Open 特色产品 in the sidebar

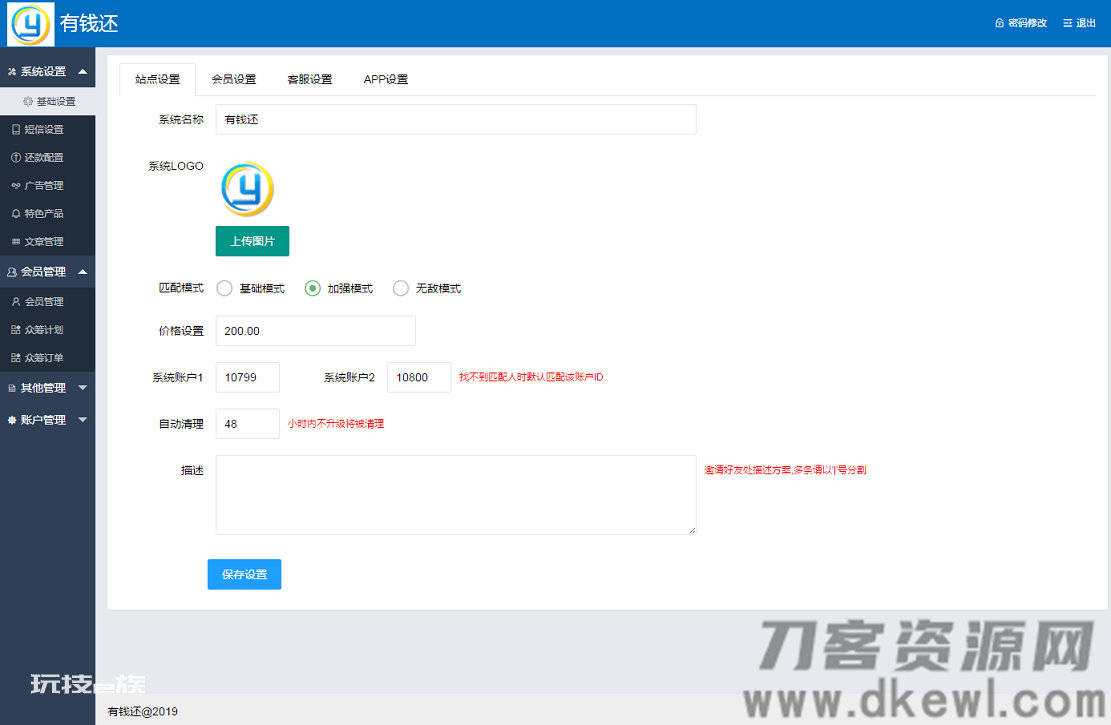47,213
